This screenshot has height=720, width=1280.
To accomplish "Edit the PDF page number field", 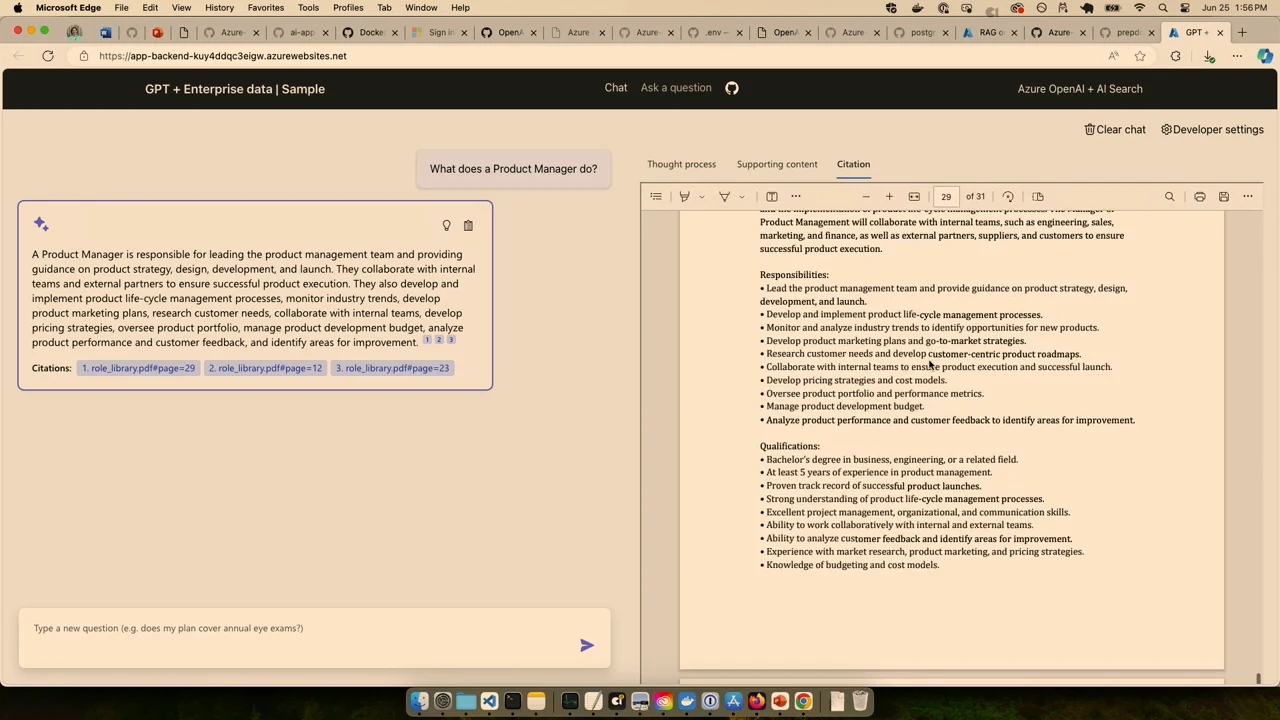I will click(x=946, y=197).
